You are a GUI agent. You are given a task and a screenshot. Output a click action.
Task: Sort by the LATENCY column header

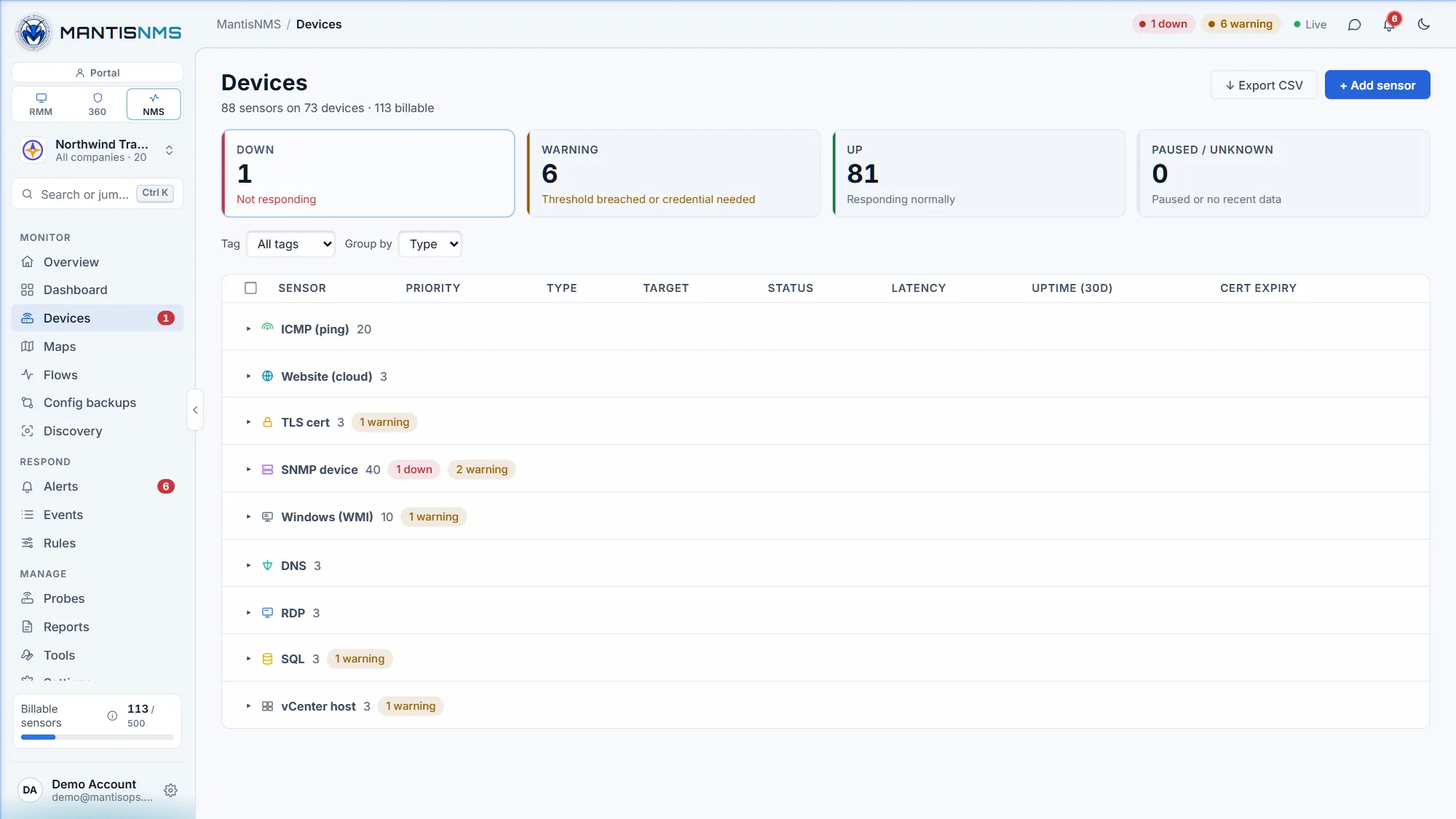coord(918,288)
